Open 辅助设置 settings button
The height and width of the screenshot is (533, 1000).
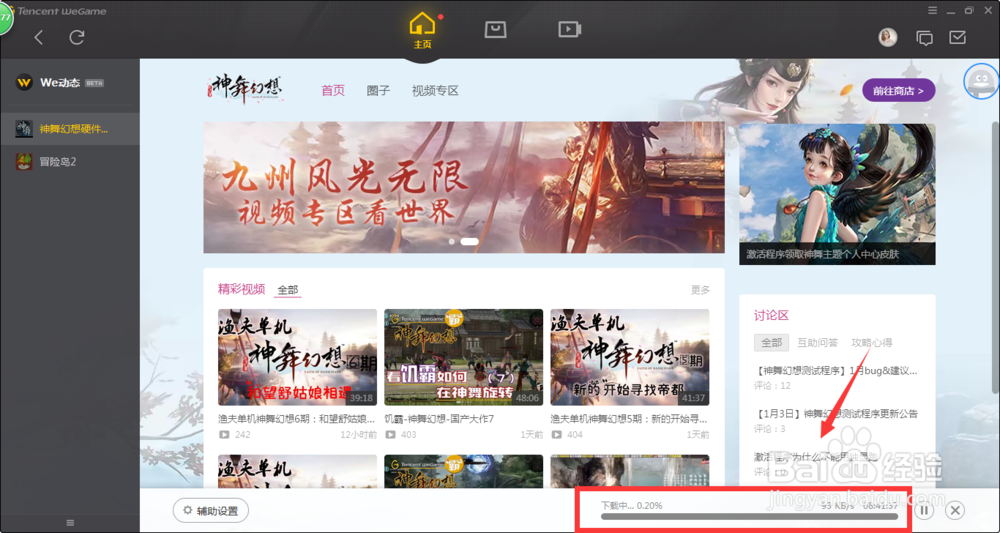coord(210,511)
